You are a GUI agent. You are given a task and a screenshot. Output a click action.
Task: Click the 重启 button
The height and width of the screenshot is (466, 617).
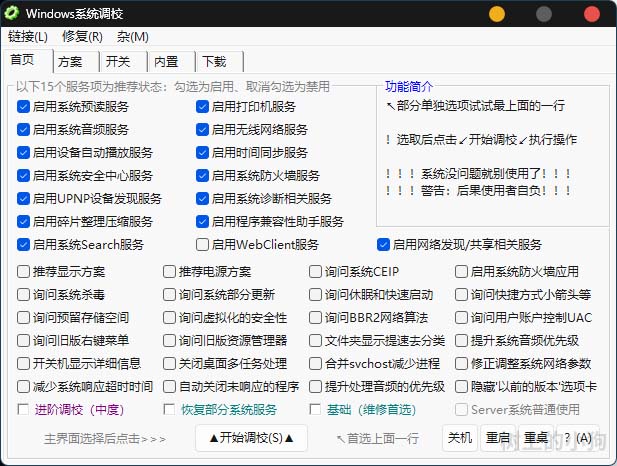(498, 438)
